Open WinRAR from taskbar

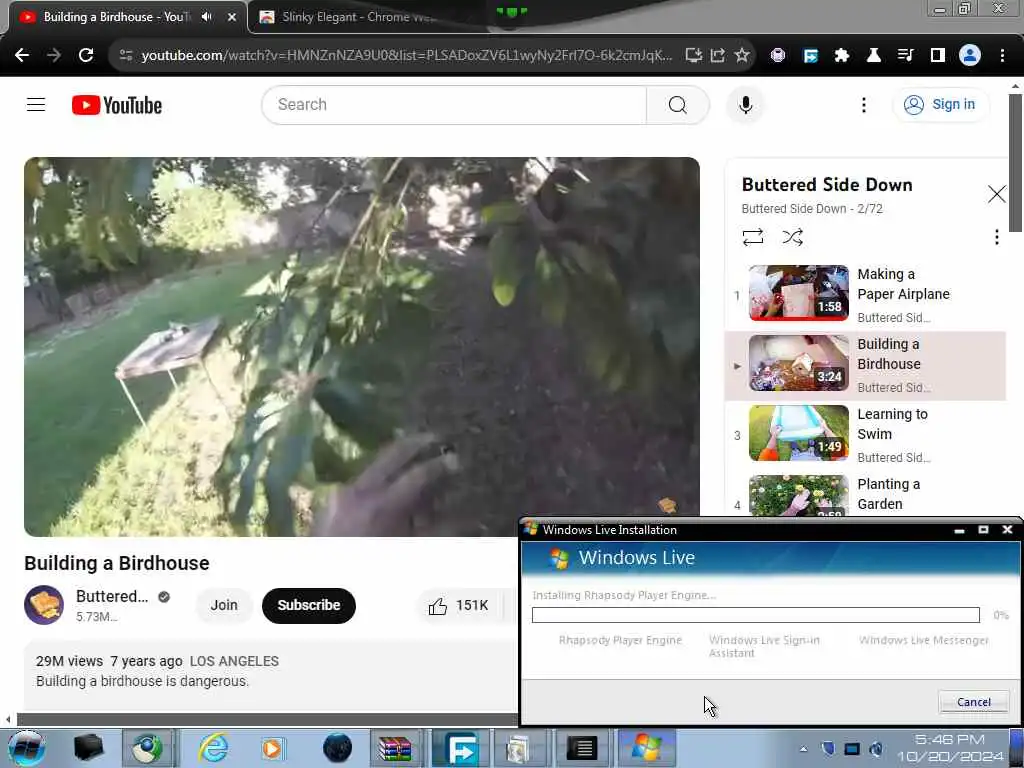(x=396, y=748)
